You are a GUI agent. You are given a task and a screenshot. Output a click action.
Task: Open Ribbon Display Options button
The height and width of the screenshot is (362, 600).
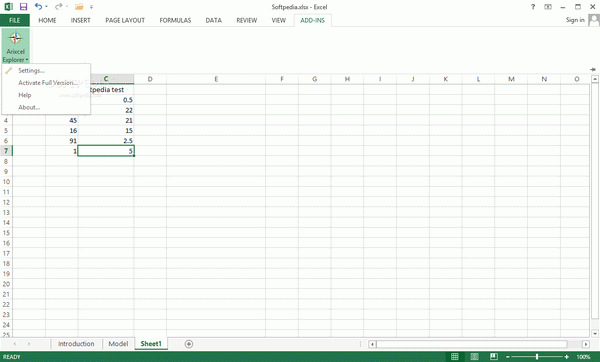point(548,7)
